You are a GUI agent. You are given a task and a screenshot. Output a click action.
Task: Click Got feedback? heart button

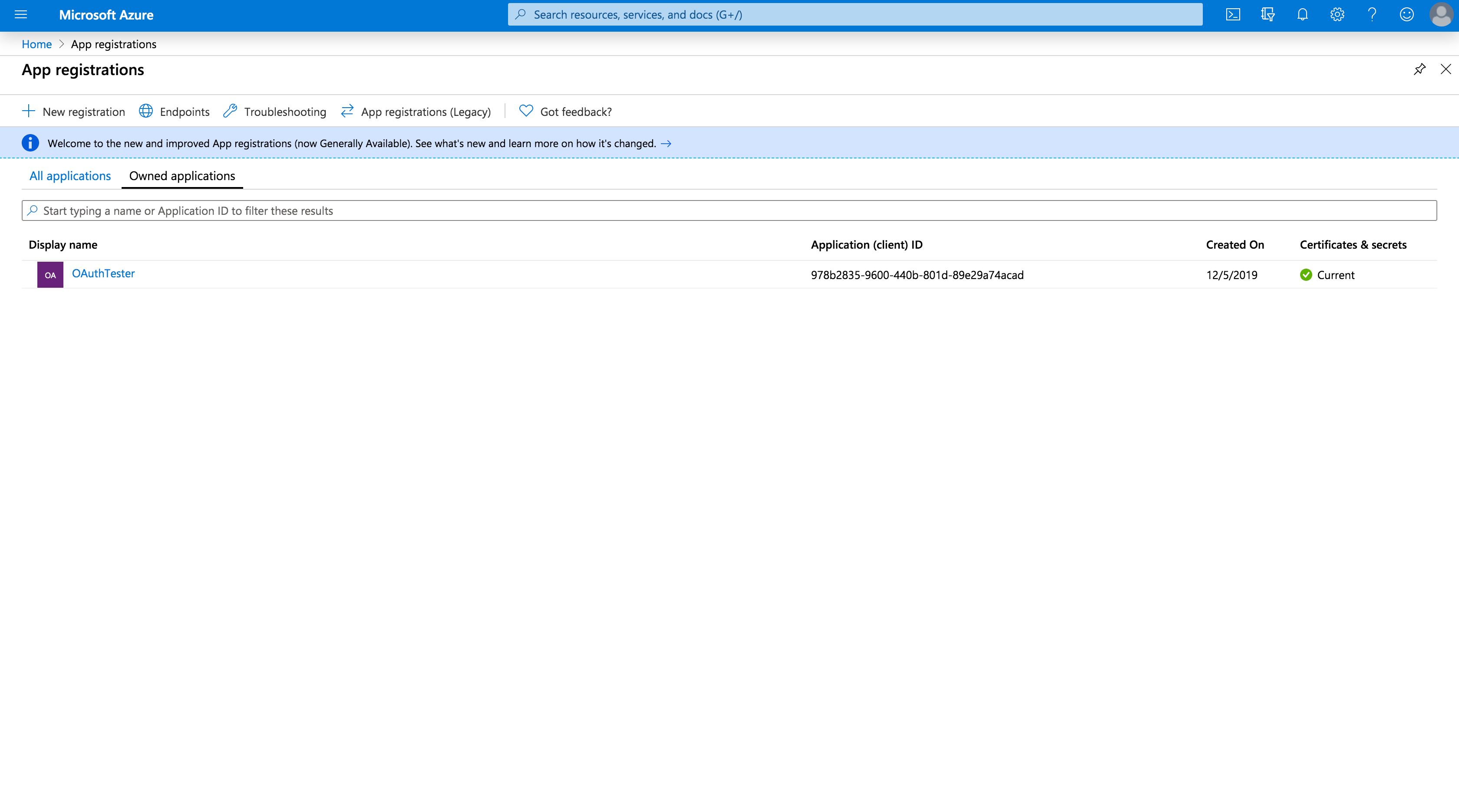pyautogui.click(x=565, y=112)
